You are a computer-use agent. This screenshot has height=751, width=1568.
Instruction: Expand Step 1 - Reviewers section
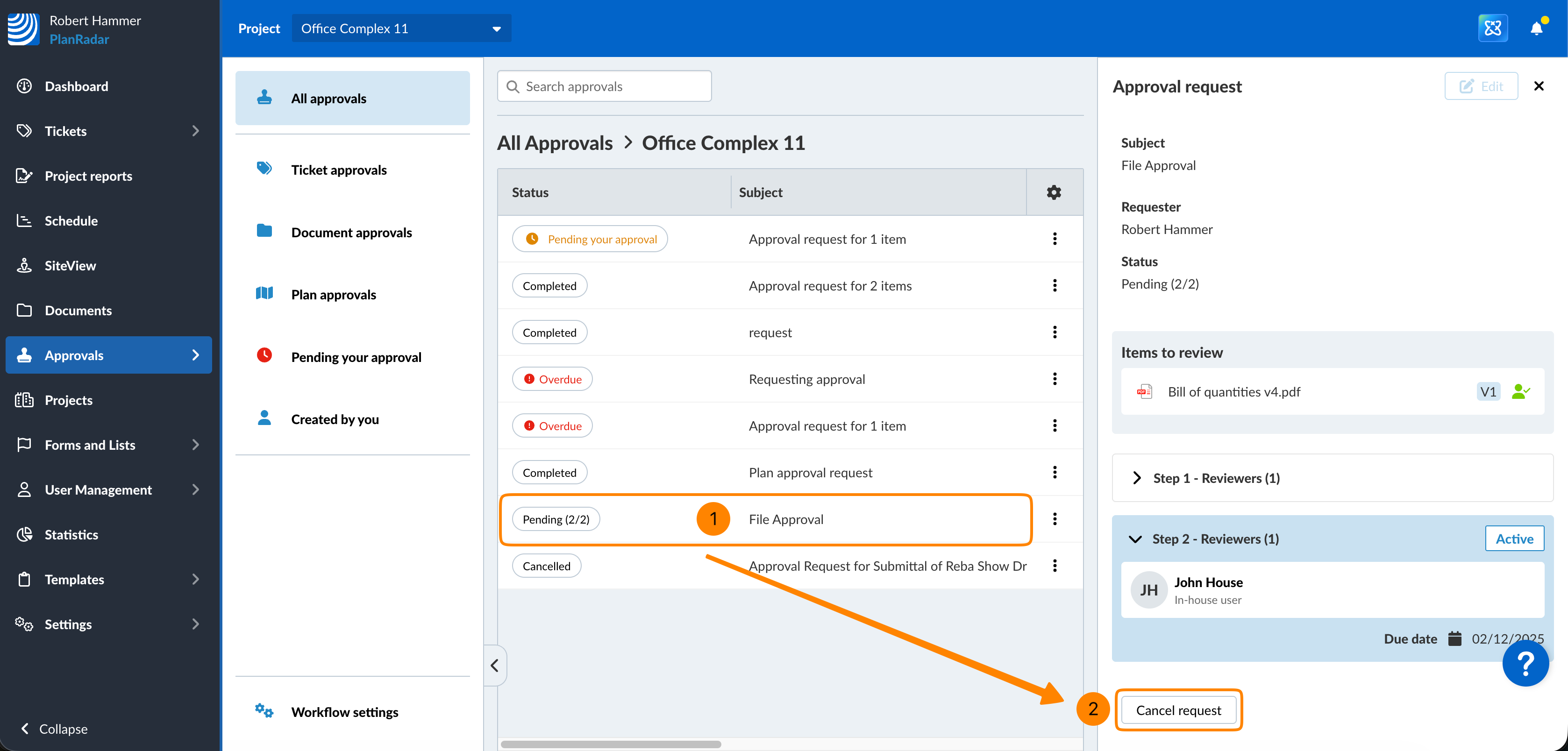[1136, 478]
